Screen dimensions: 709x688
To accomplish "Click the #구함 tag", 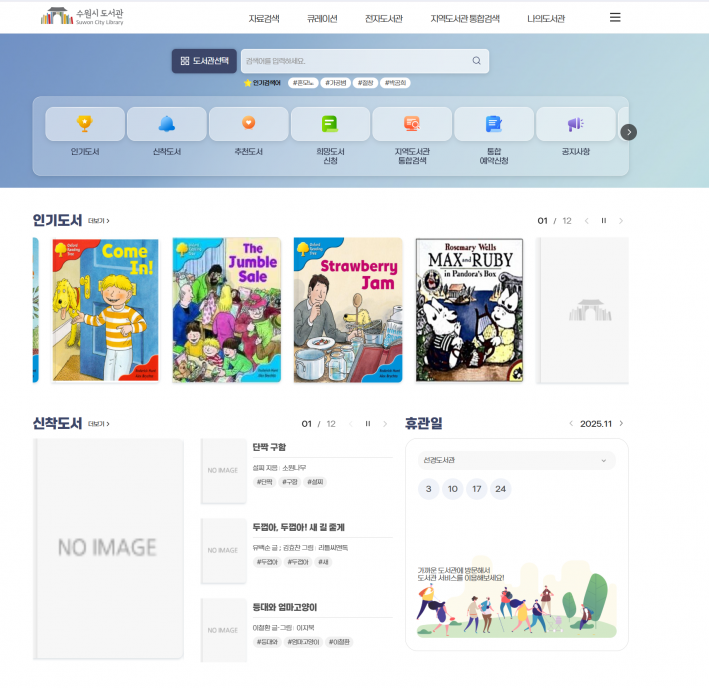I will [x=290, y=482].
